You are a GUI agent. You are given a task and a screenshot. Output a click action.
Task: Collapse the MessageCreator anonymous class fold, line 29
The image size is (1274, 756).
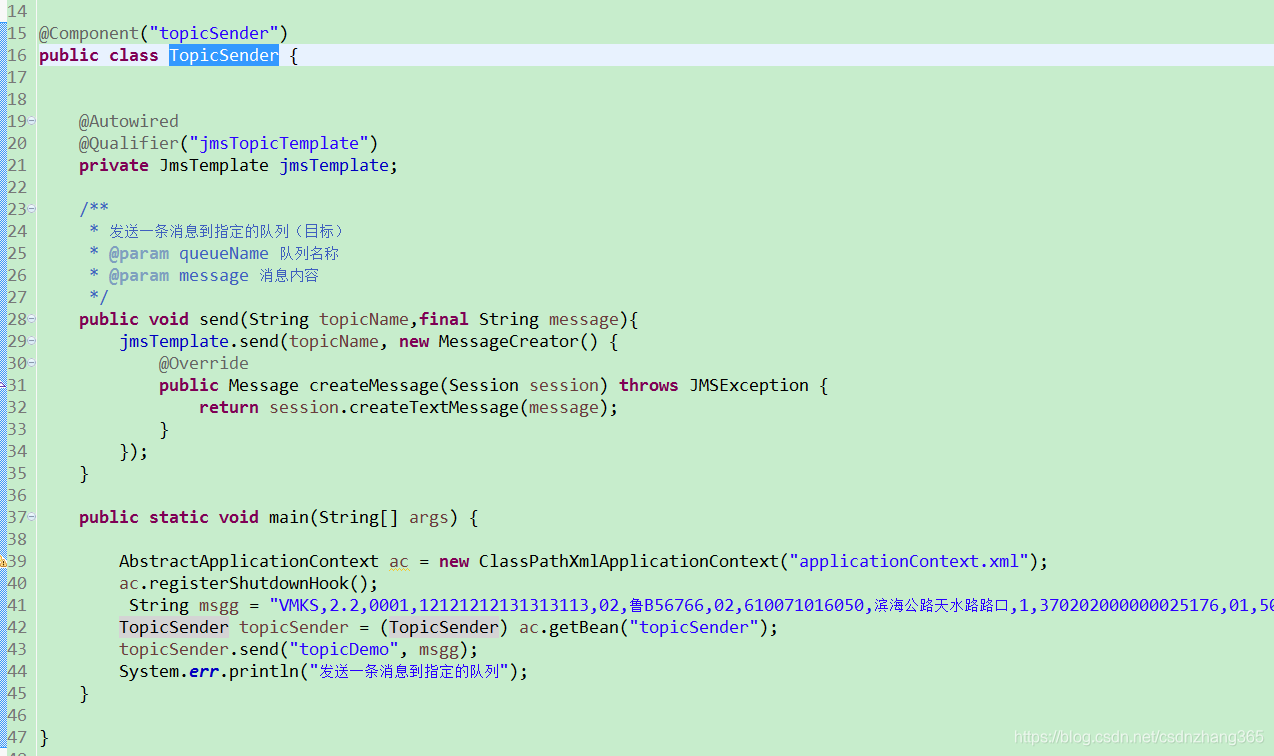coord(32,341)
